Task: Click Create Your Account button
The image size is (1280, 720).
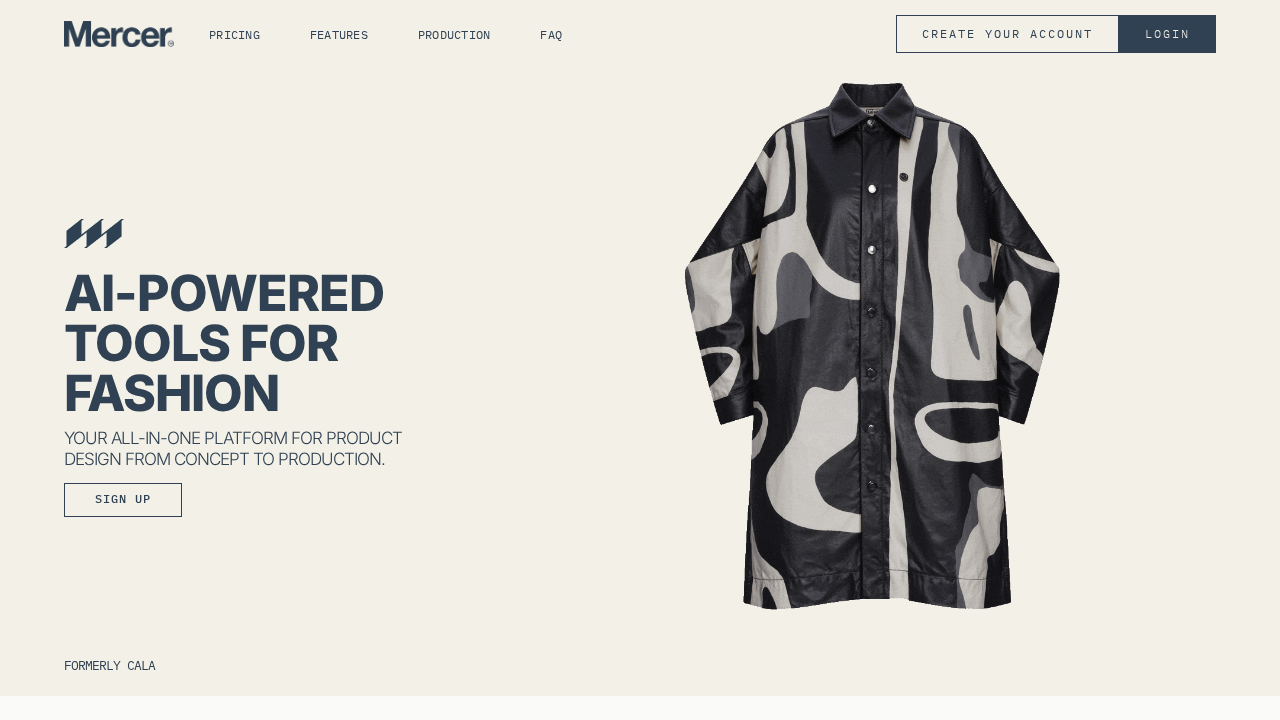Action: [1007, 34]
